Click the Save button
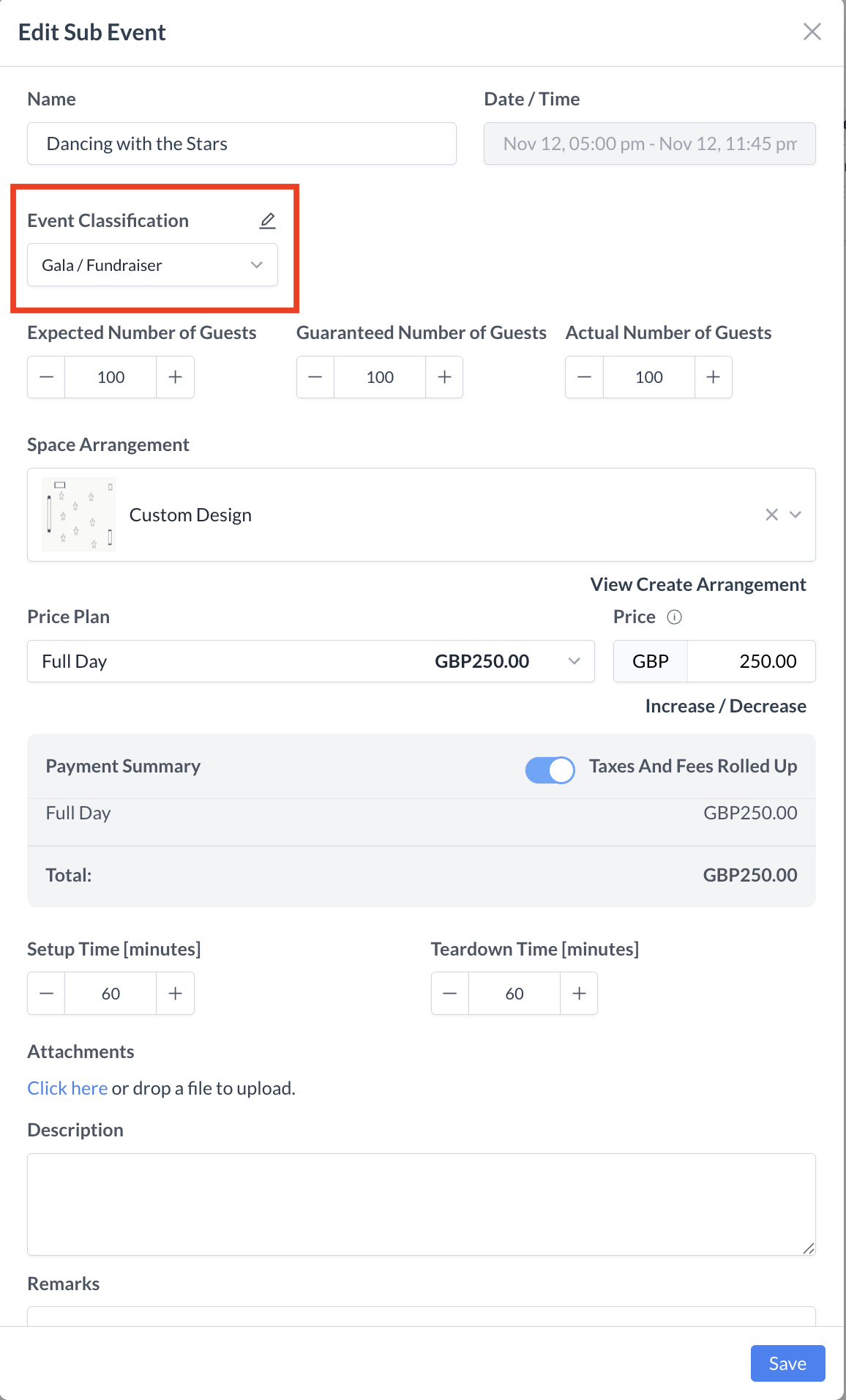Viewport: 846px width, 1400px height. coord(787,1363)
